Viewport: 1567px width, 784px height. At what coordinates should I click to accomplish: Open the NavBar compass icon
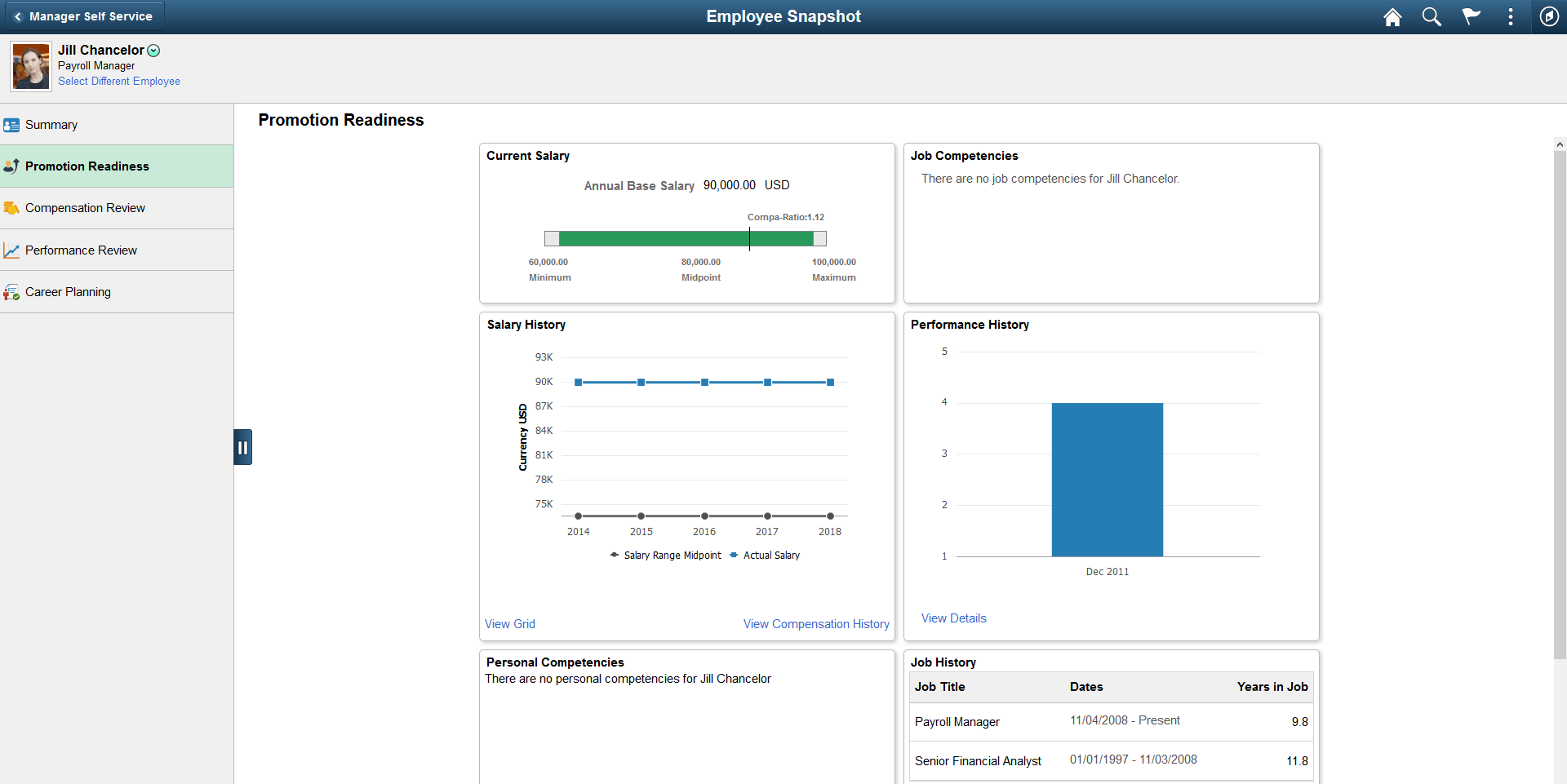pyautogui.click(x=1549, y=16)
